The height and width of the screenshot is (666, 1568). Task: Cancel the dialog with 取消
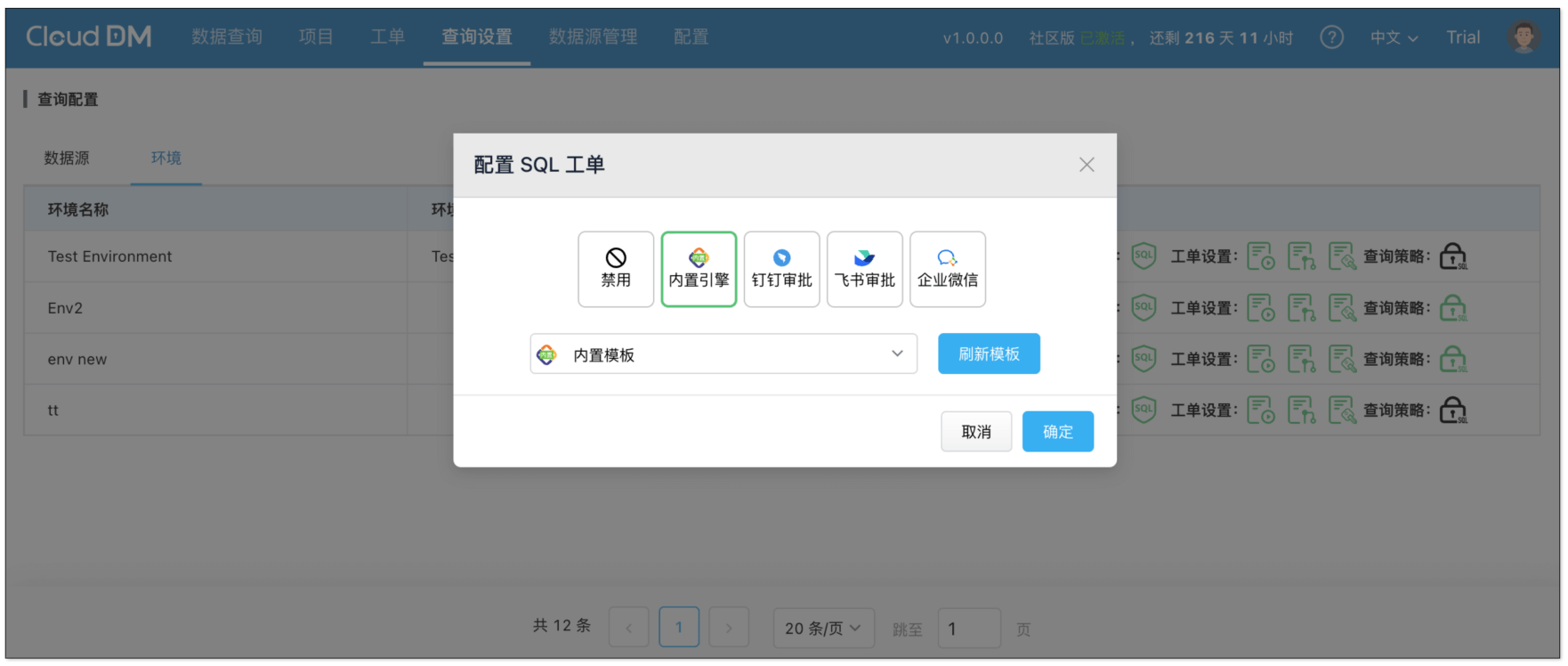(975, 432)
